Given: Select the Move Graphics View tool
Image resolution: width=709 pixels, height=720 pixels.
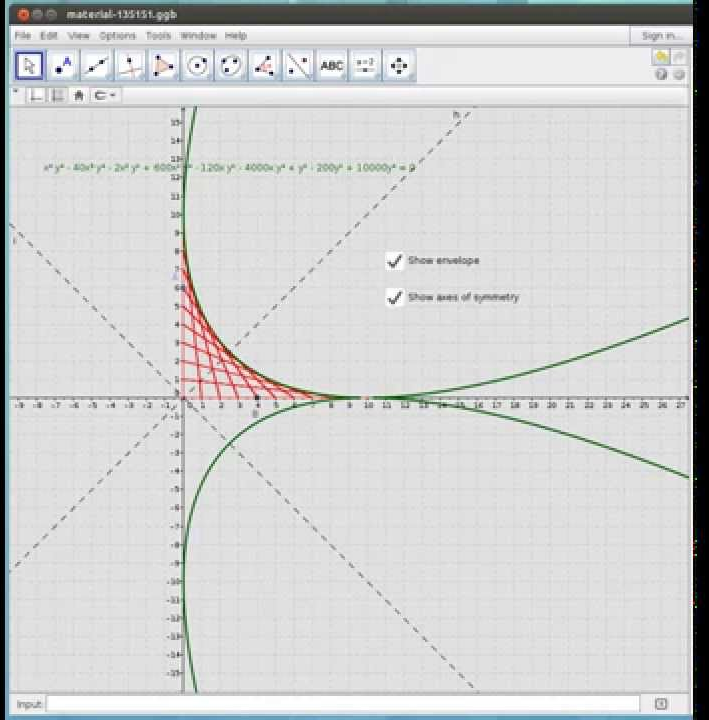Looking at the screenshot, I should click(x=399, y=66).
